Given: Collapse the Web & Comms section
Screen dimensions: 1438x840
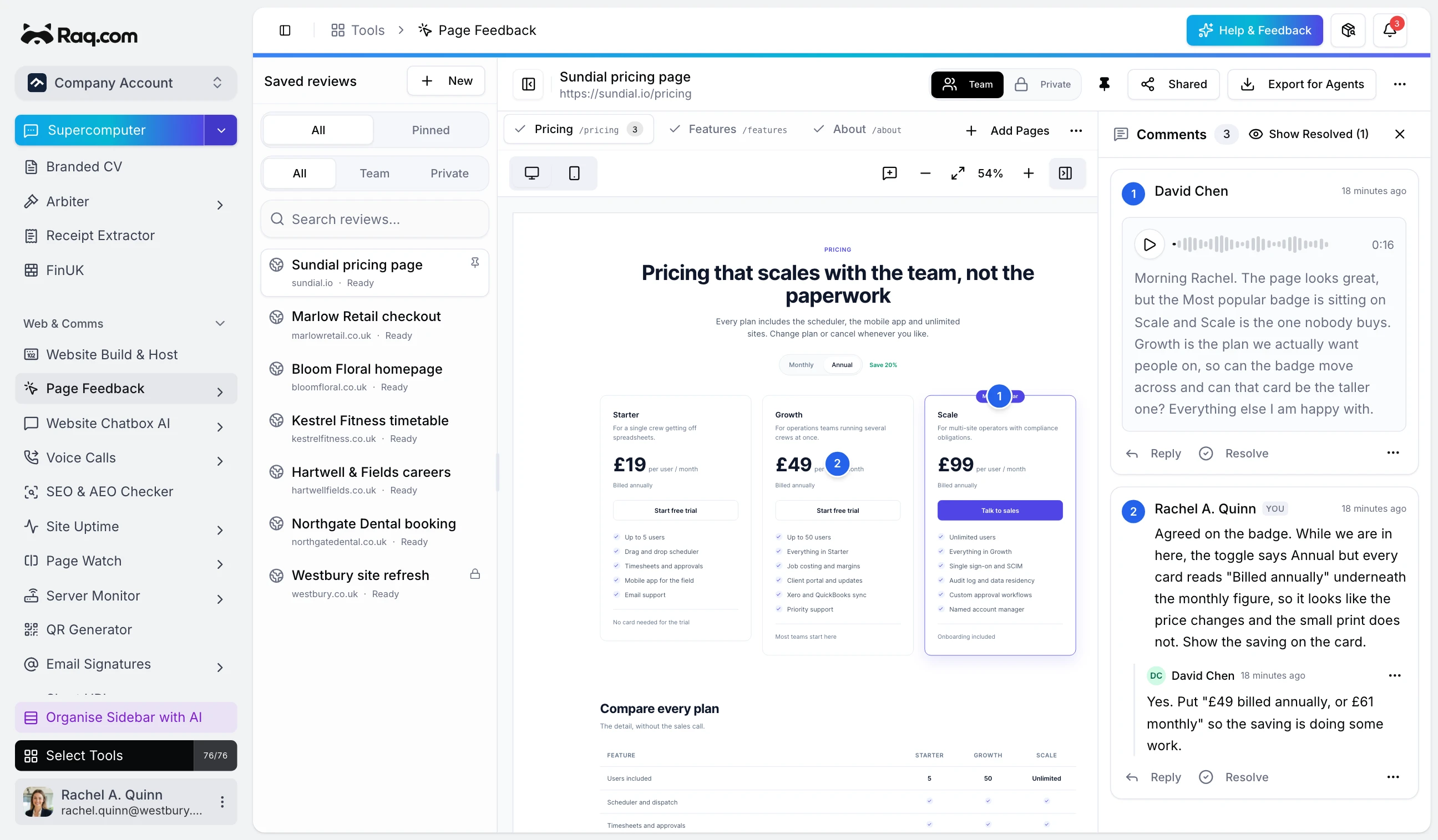Looking at the screenshot, I should coord(220,323).
